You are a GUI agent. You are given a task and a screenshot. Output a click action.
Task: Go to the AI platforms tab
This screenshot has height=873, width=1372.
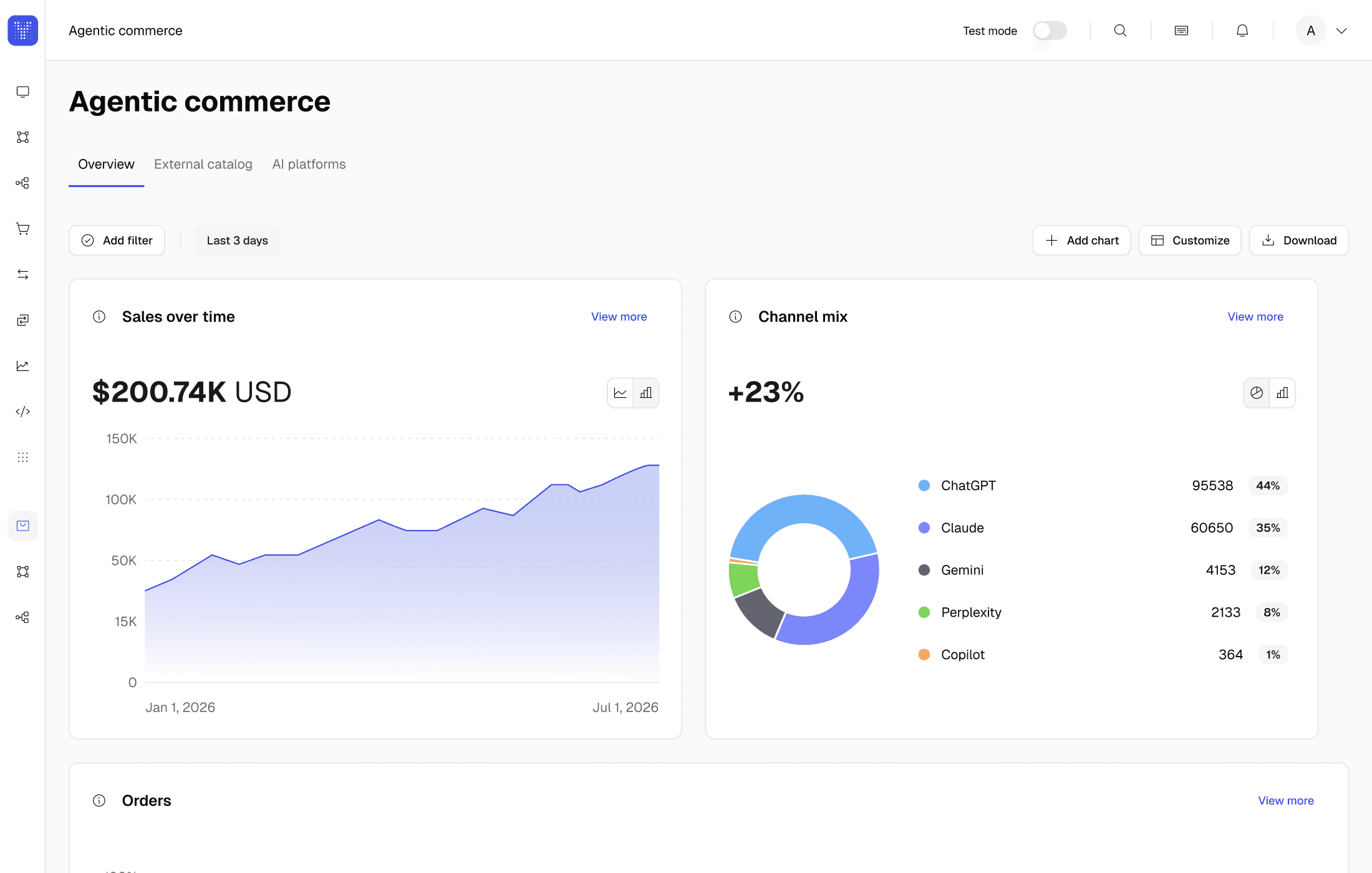coord(309,165)
